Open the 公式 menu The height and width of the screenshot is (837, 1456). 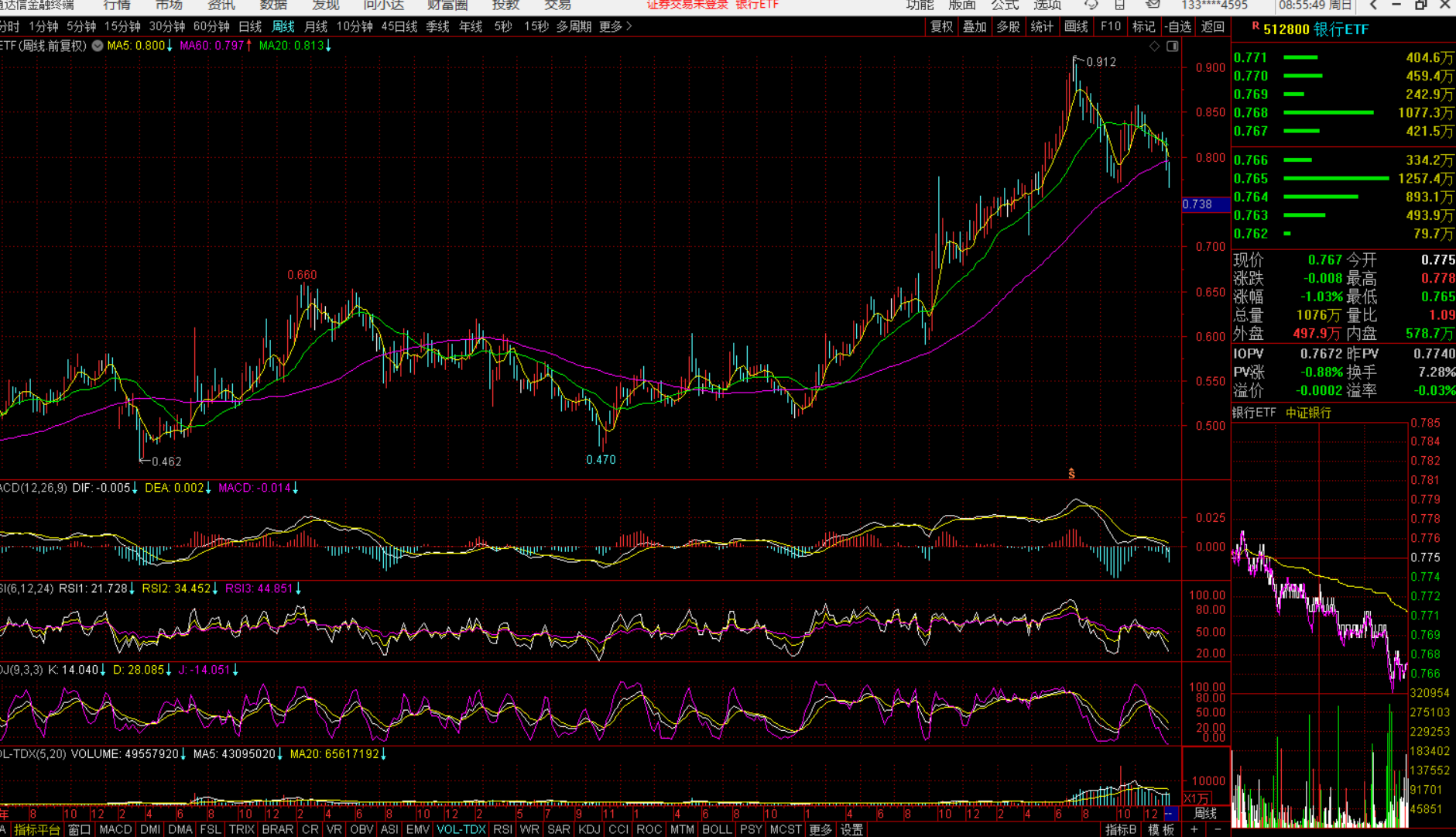pyautogui.click(x=1005, y=5)
